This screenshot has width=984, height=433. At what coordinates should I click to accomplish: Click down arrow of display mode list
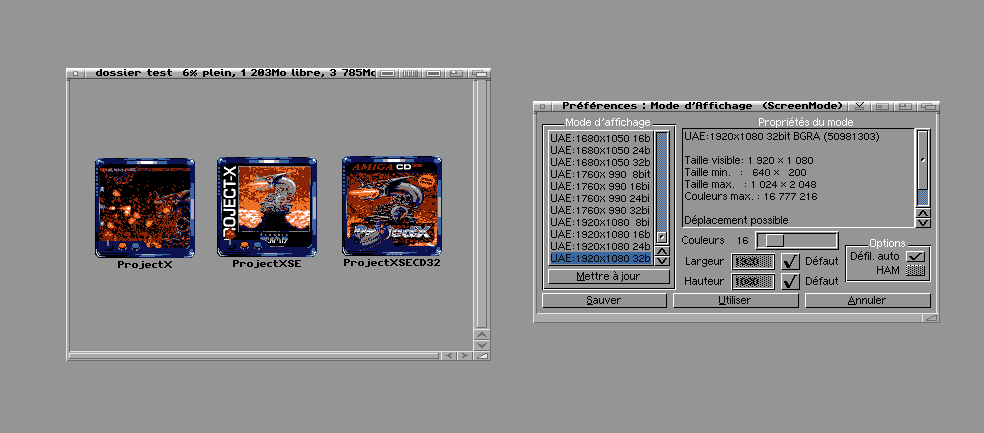click(x=661, y=260)
